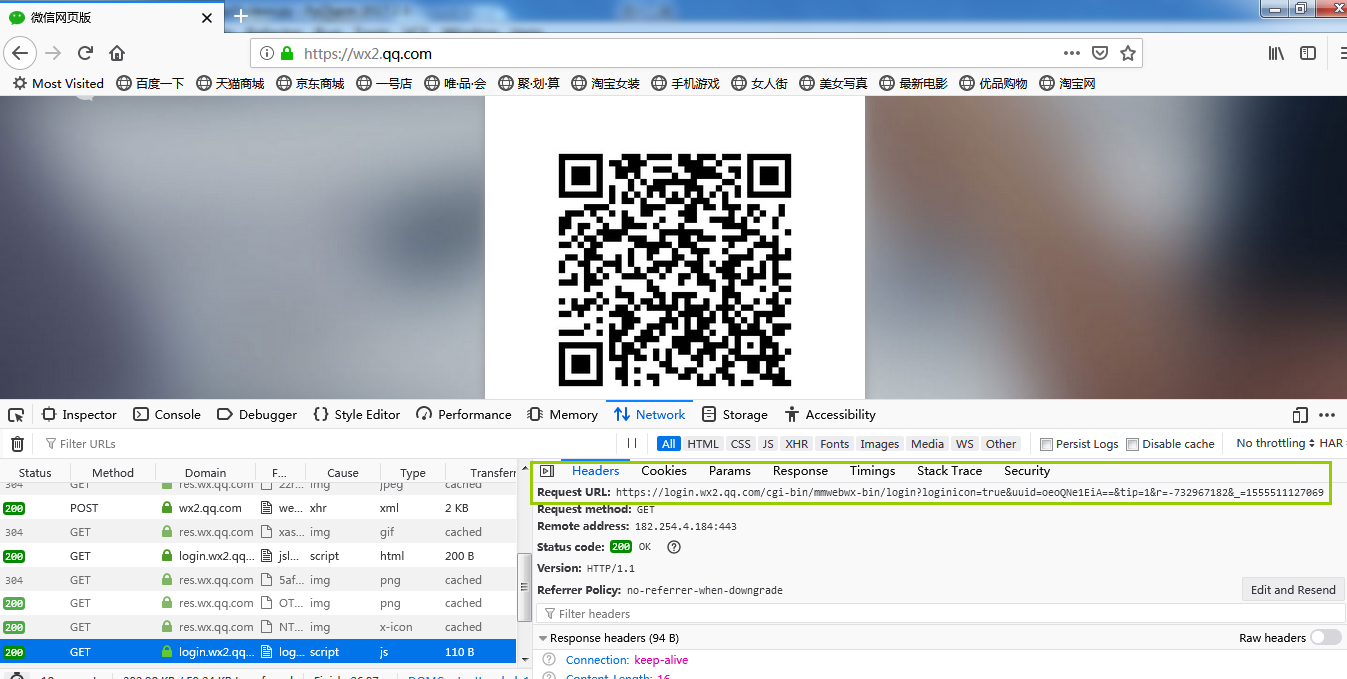Open Most Visited bookmarks folder

click(x=58, y=84)
